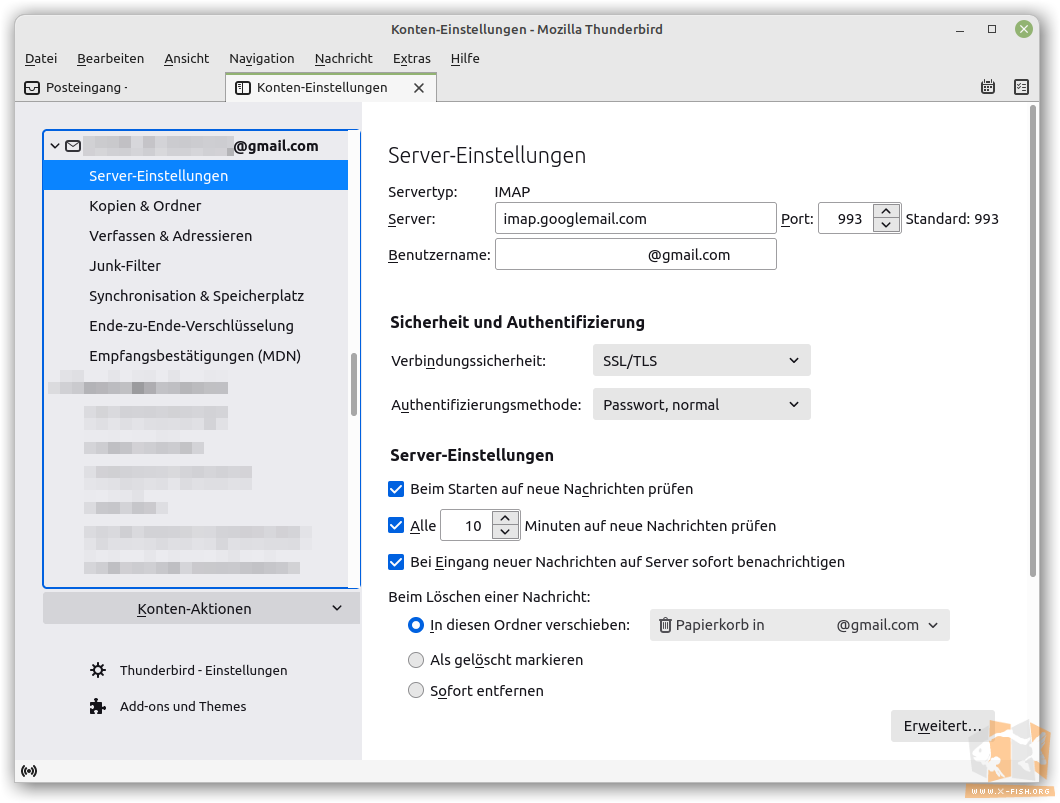Click the puzzle piece Add-ons icon
Screen dimensions: 1060x803
(98, 706)
